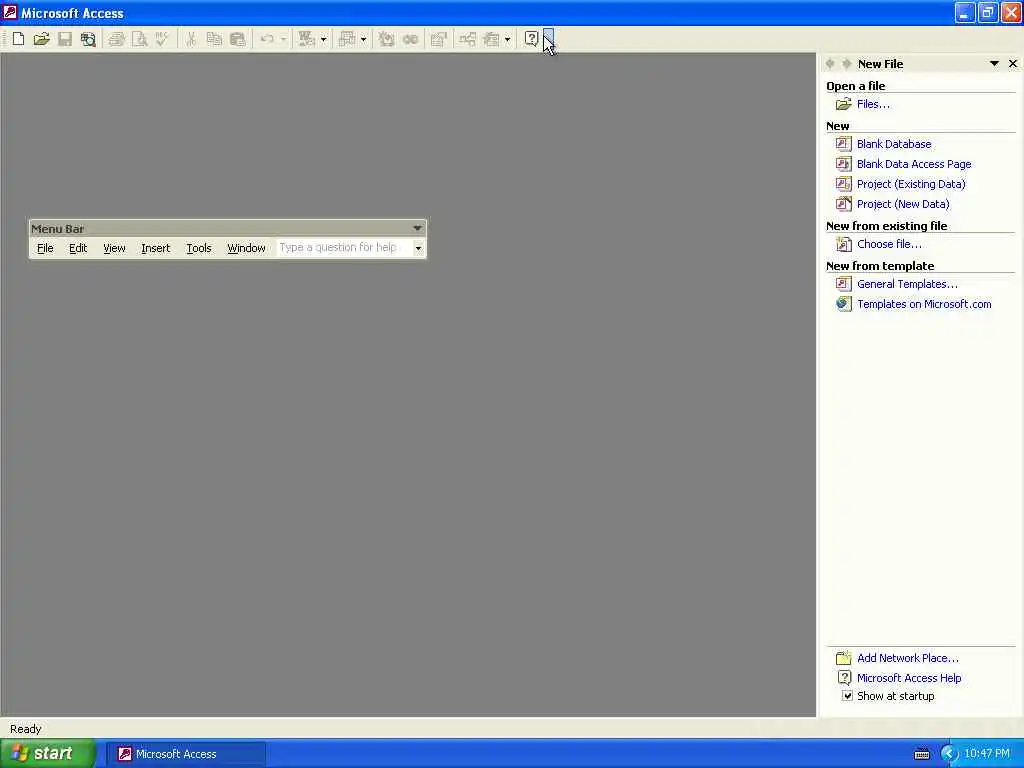Open the Insert menu
Image resolution: width=1024 pixels, height=768 pixels.
[x=155, y=248]
